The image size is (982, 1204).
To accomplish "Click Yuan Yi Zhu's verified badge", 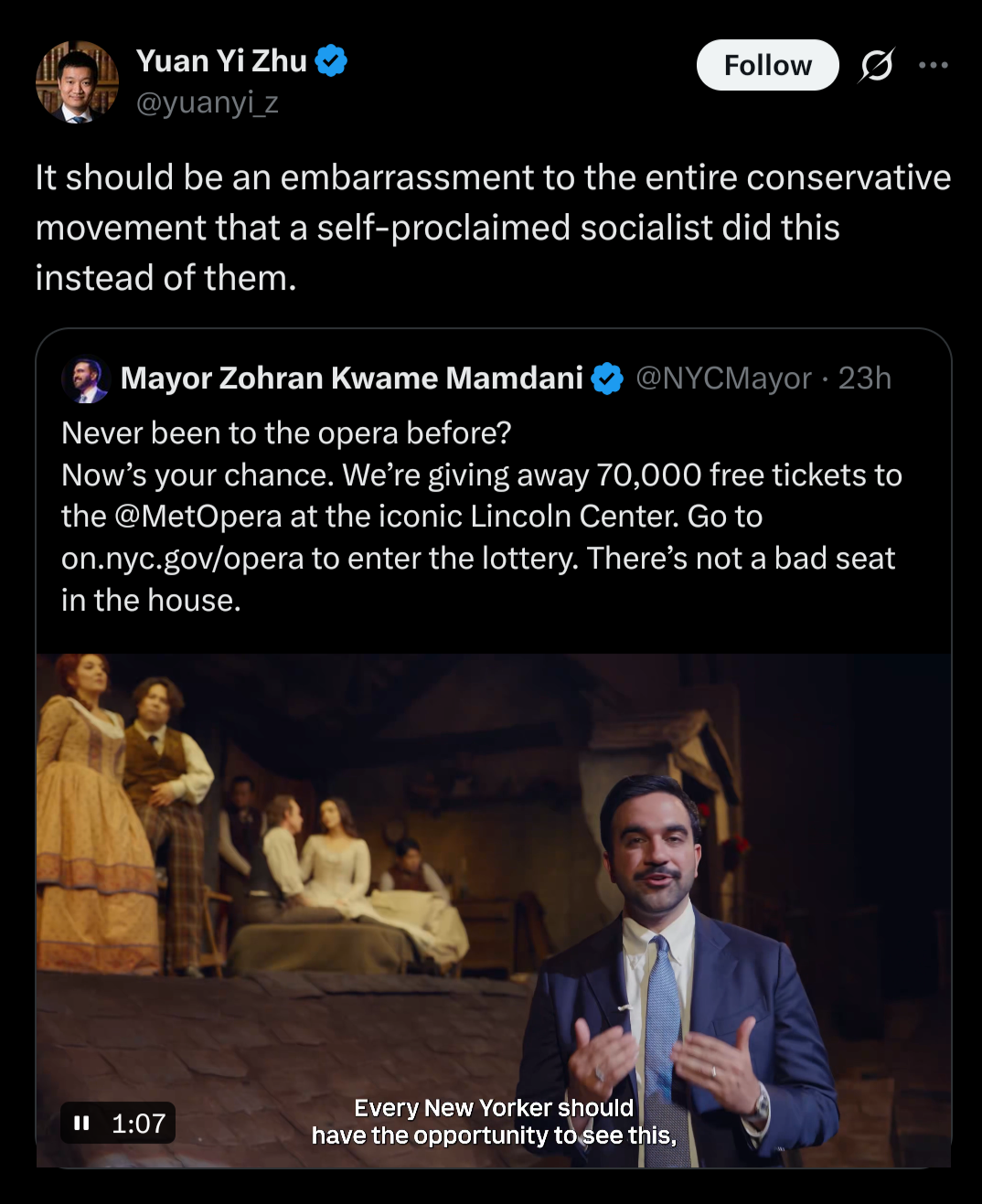I will tap(331, 61).
